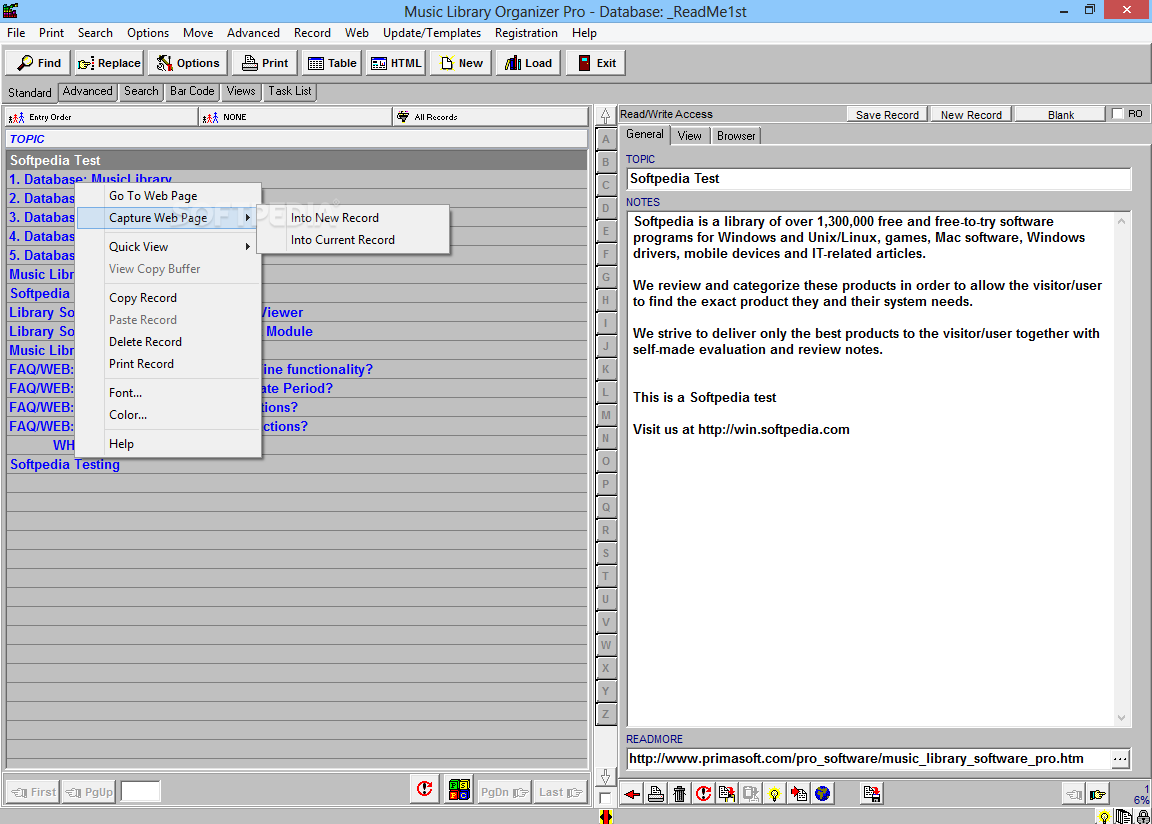Click the New database toolbar button
This screenshot has width=1152, height=824.
pyautogui.click(x=461, y=63)
